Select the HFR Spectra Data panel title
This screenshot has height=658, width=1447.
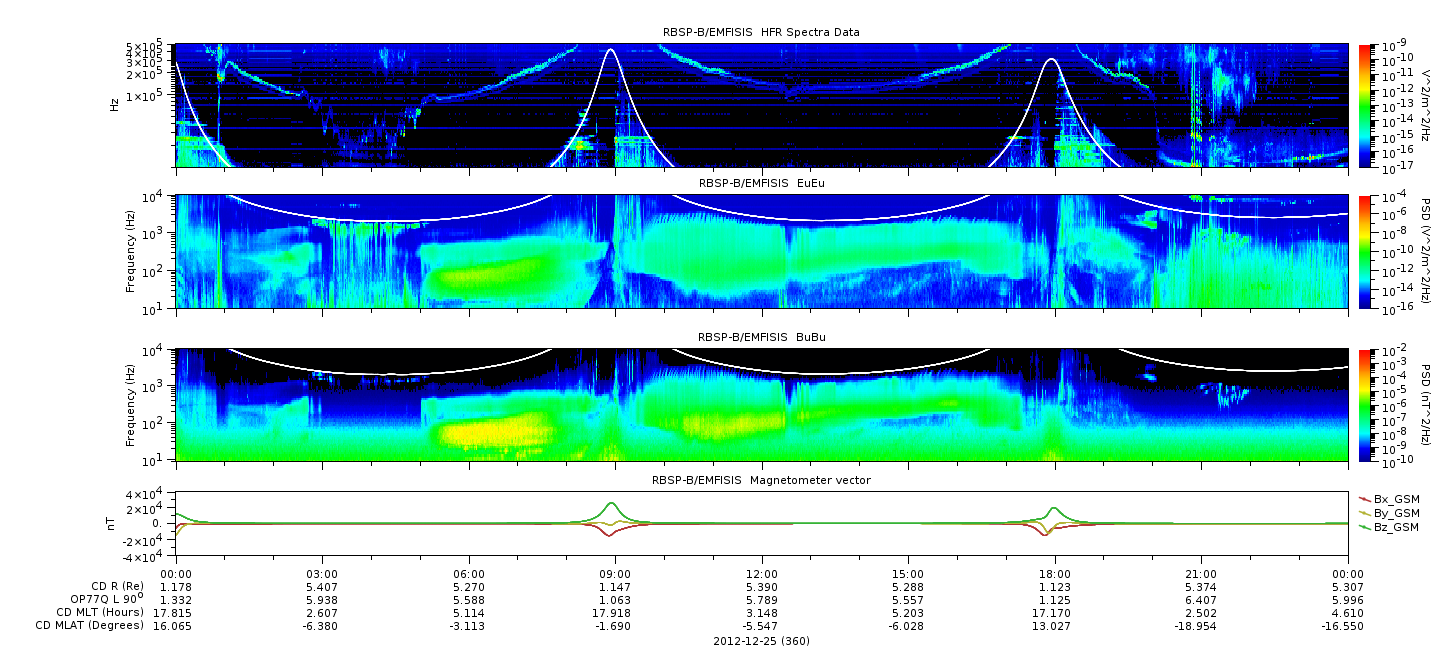coord(761,32)
